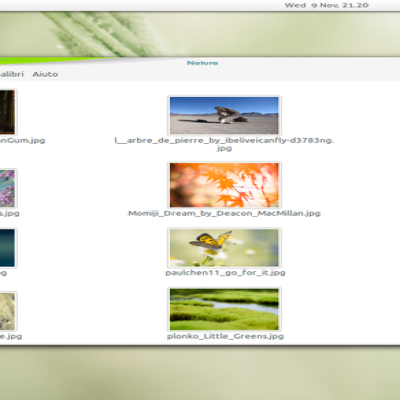This screenshot has width=400, height=400.
Task: Open the partly visible 'alibri' menu
Action: (12, 74)
